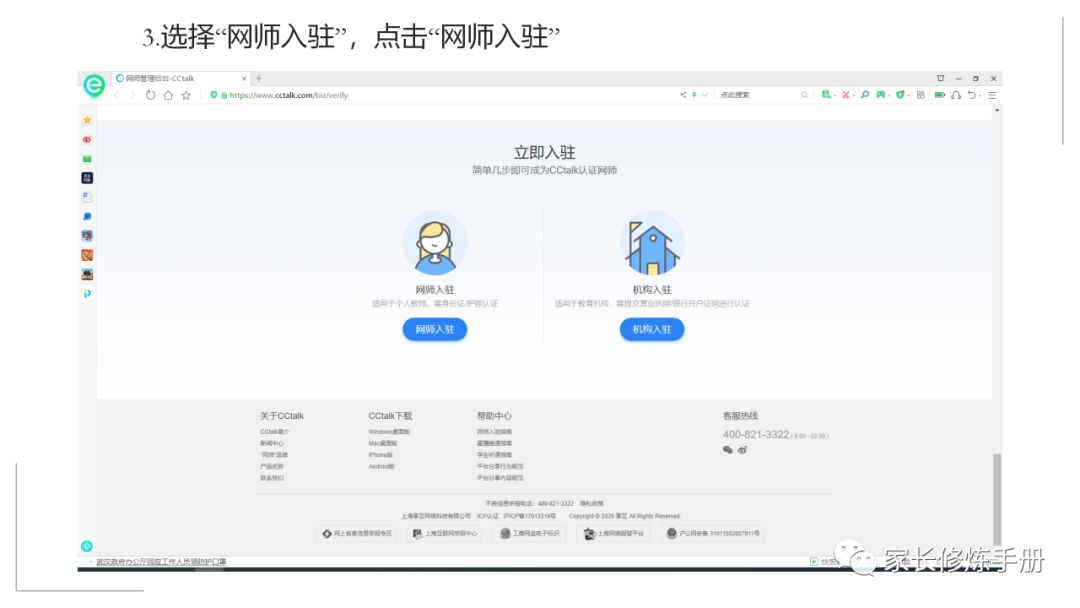Image resolution: width=1080 pixels, height=608 pixels.
Task: Click the browser forward arrow
Action: (132, 95)
